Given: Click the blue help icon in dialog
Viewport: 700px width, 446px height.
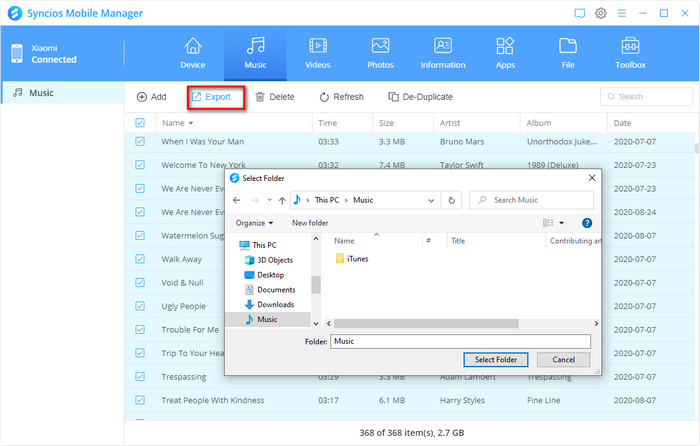Looking at the screenshot, I should (x=587, y=223).
